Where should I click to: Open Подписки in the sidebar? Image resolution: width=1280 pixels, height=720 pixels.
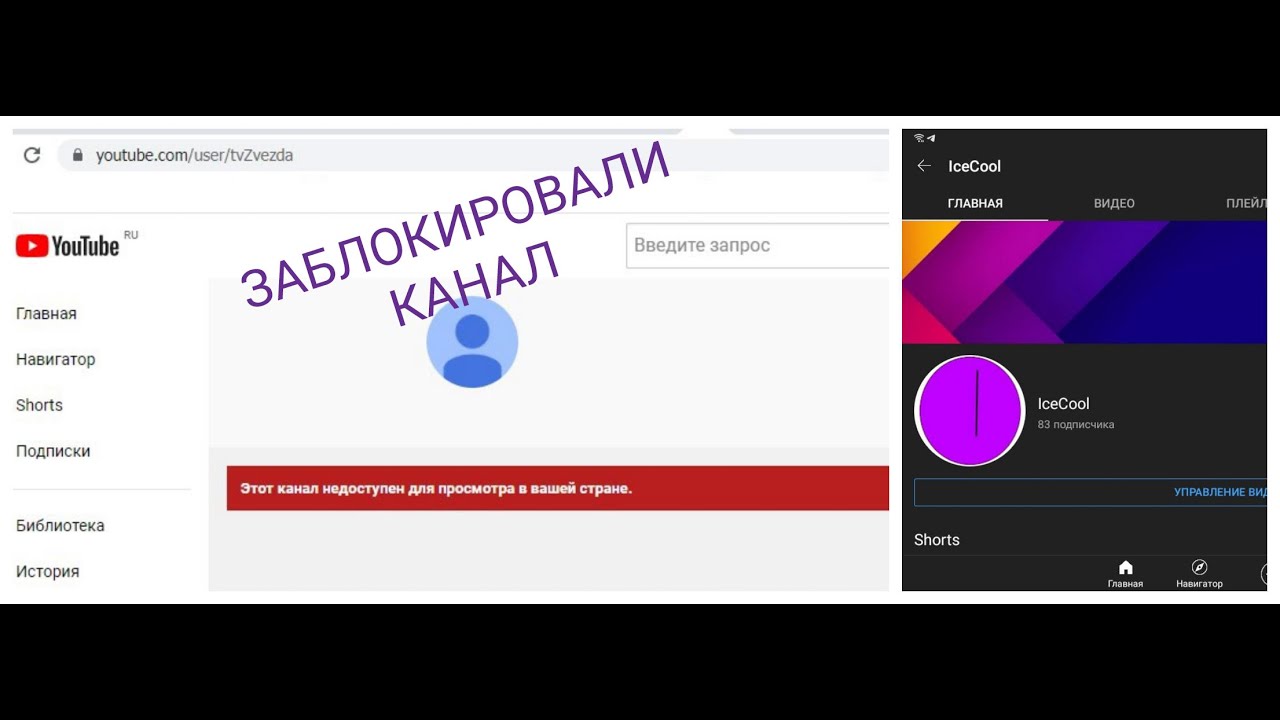pyautogui.click(x=53, y=451)
